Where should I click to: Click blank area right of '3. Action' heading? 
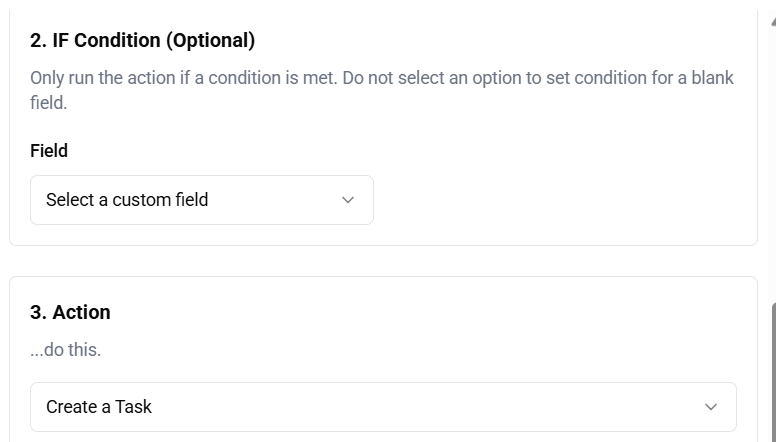420,312
